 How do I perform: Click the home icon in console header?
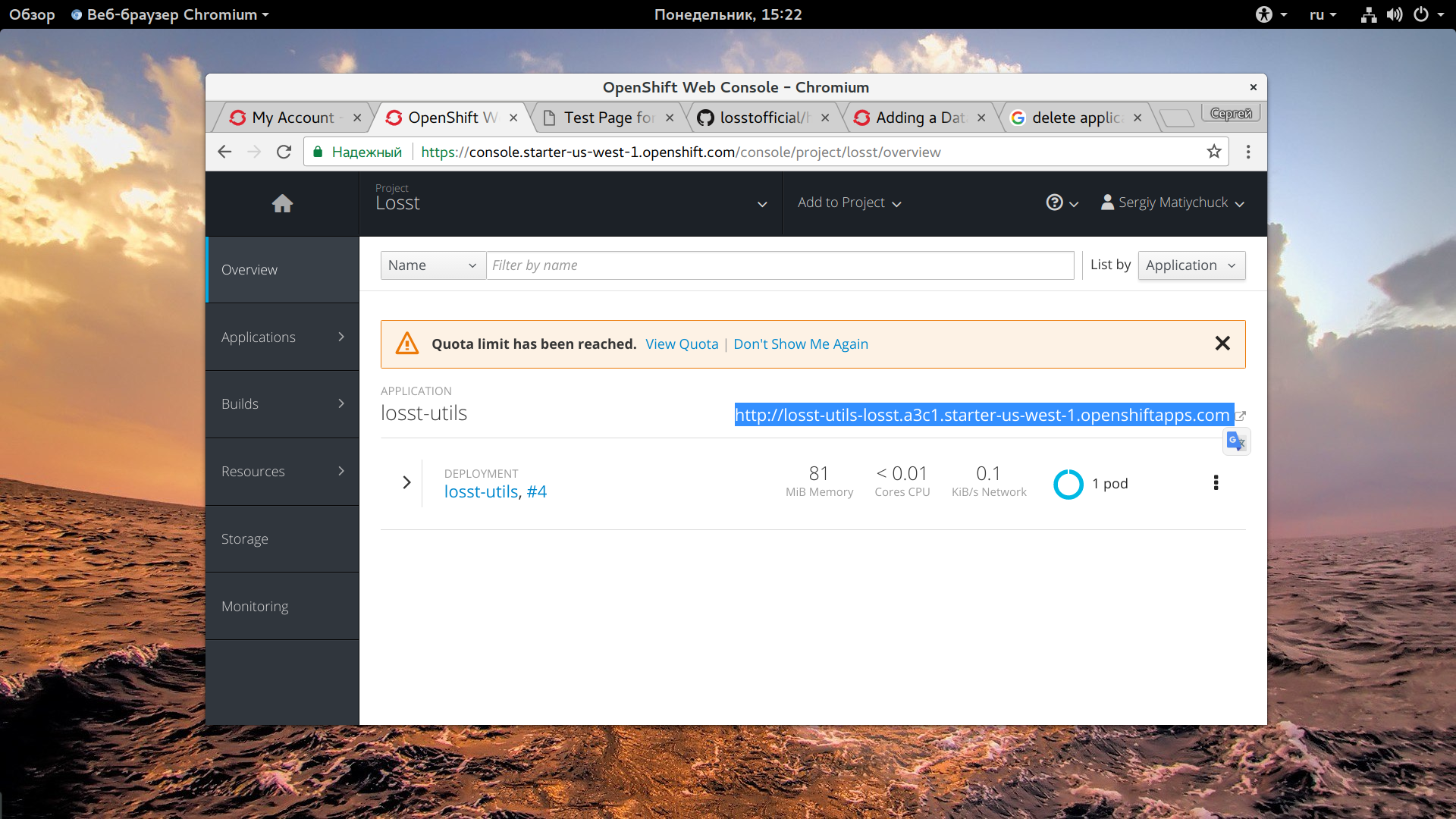[x=282, y=203]
